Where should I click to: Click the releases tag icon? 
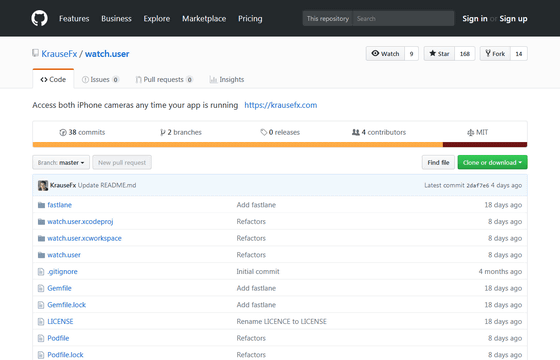264,132
